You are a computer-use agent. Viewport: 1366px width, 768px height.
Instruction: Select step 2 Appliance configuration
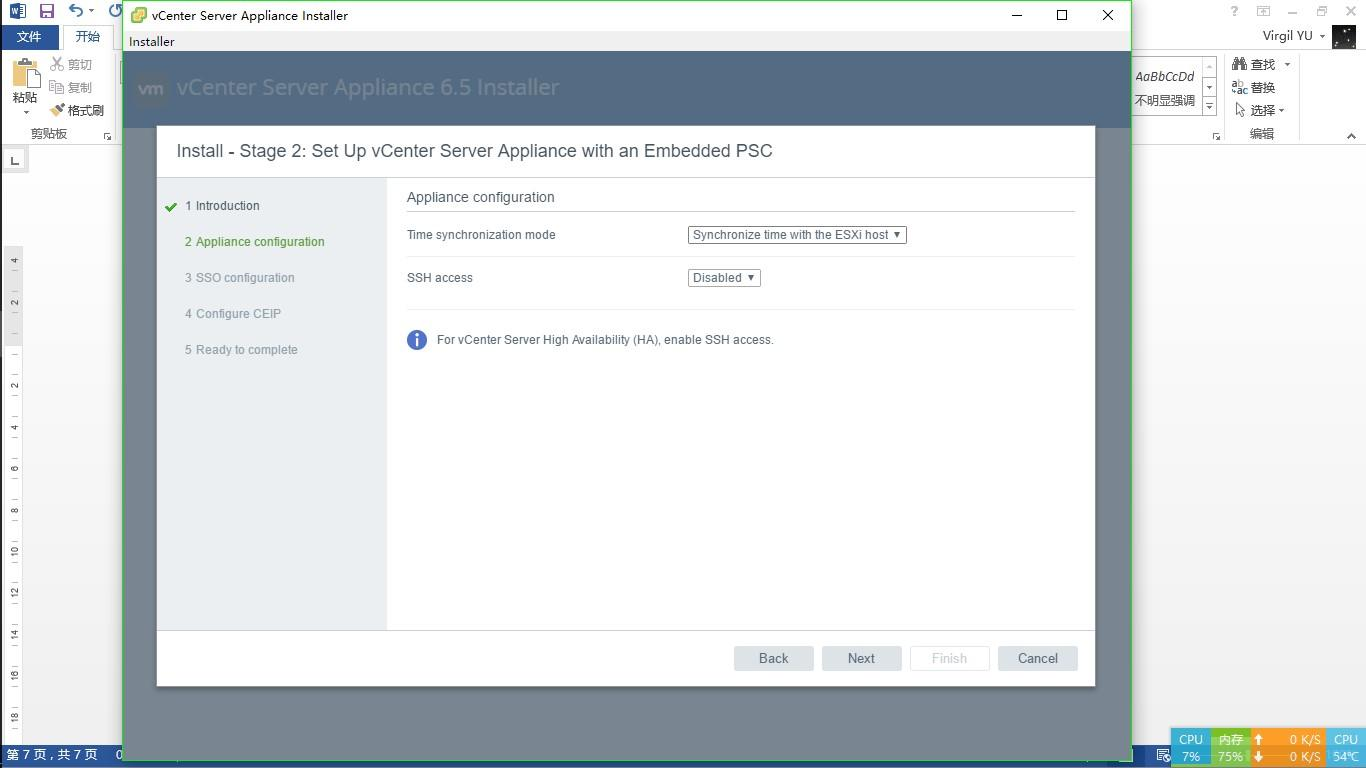click(254, 242)
